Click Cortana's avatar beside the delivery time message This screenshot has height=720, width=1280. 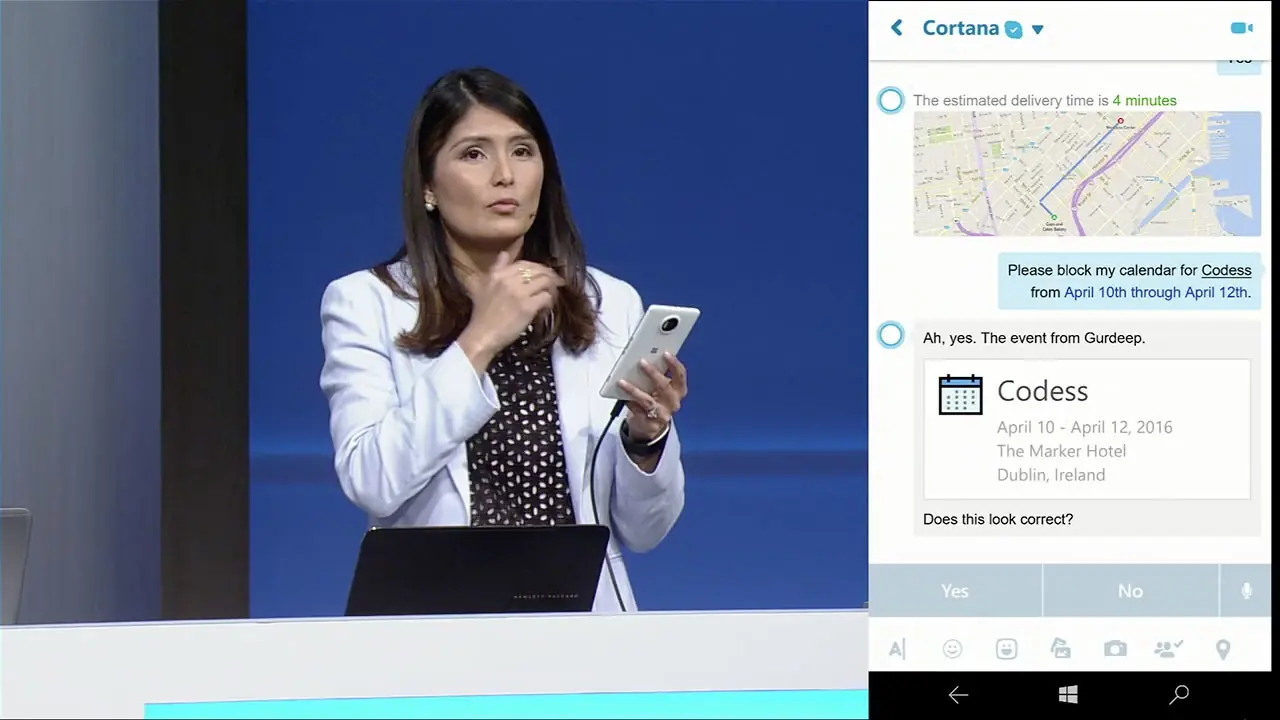pos(890,100)
